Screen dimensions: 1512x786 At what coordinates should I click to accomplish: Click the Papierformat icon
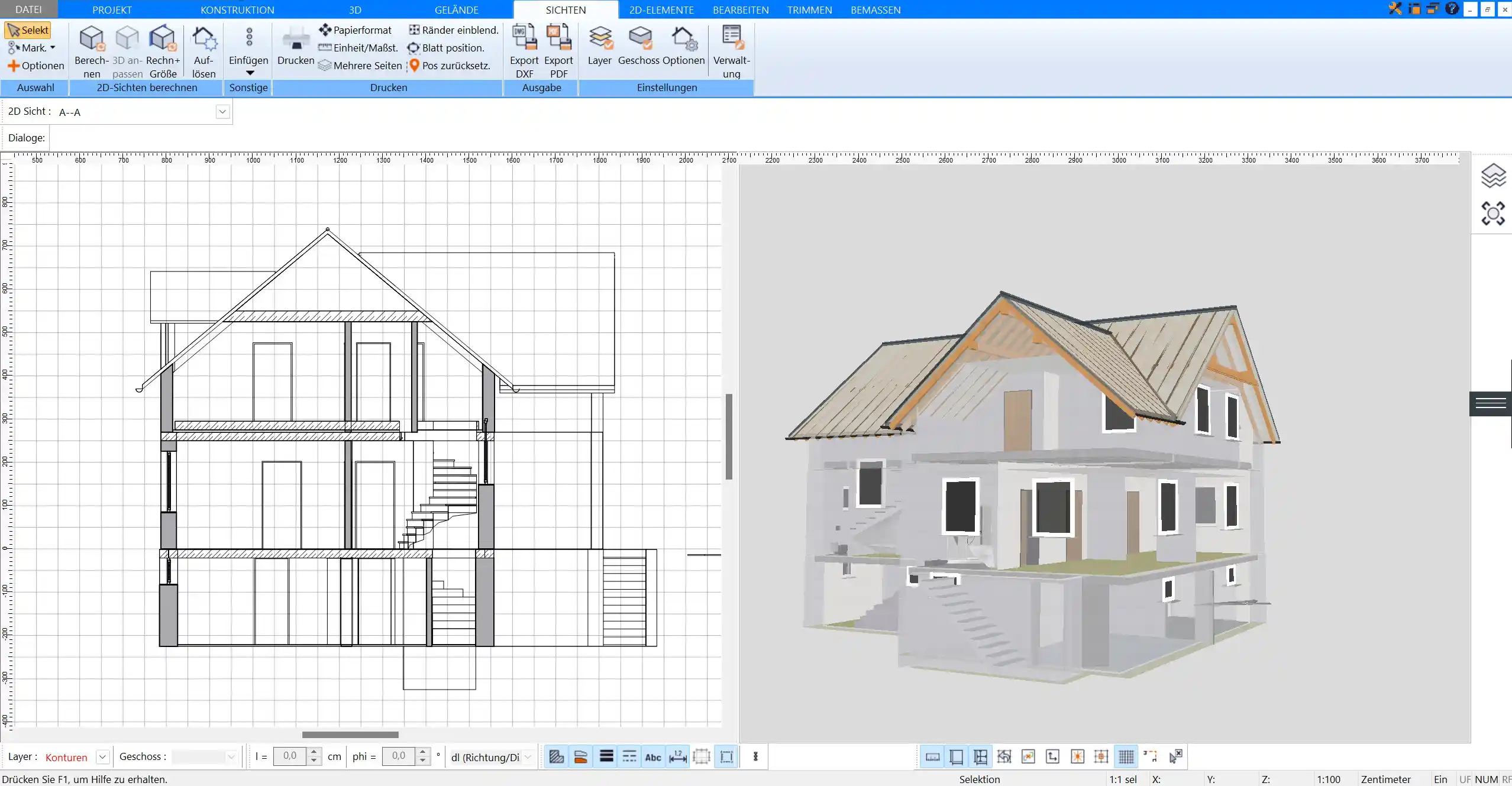[325, 30]
